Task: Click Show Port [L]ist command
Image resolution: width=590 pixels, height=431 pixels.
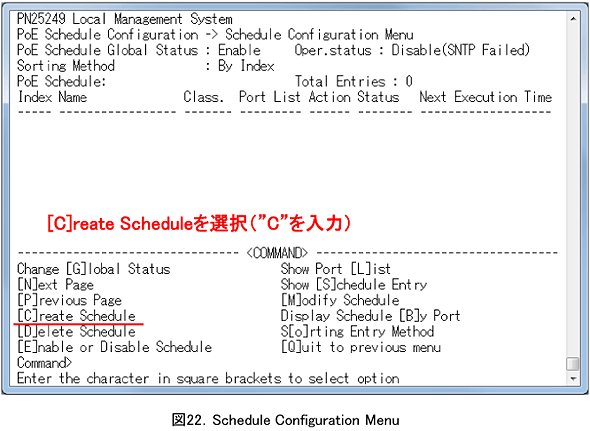Action: (x=336, y=269)
